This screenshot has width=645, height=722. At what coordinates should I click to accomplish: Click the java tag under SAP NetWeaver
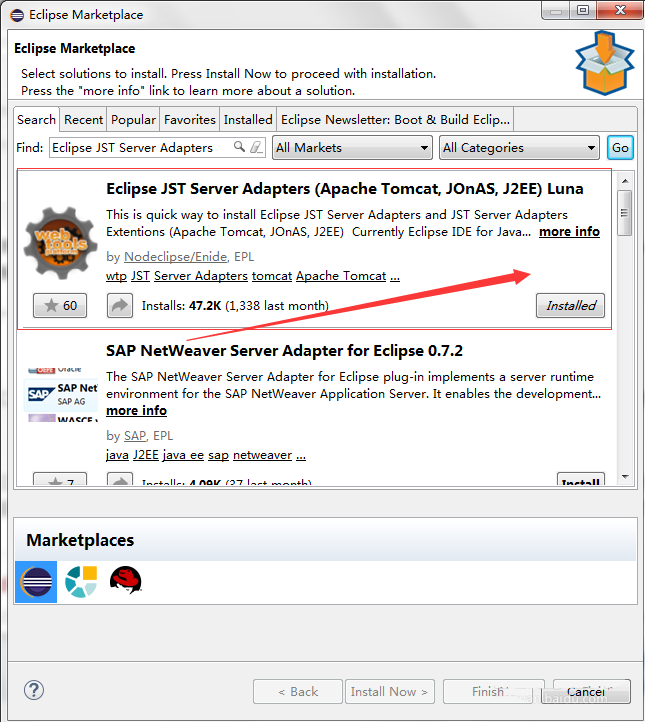(x=117, y=455)
